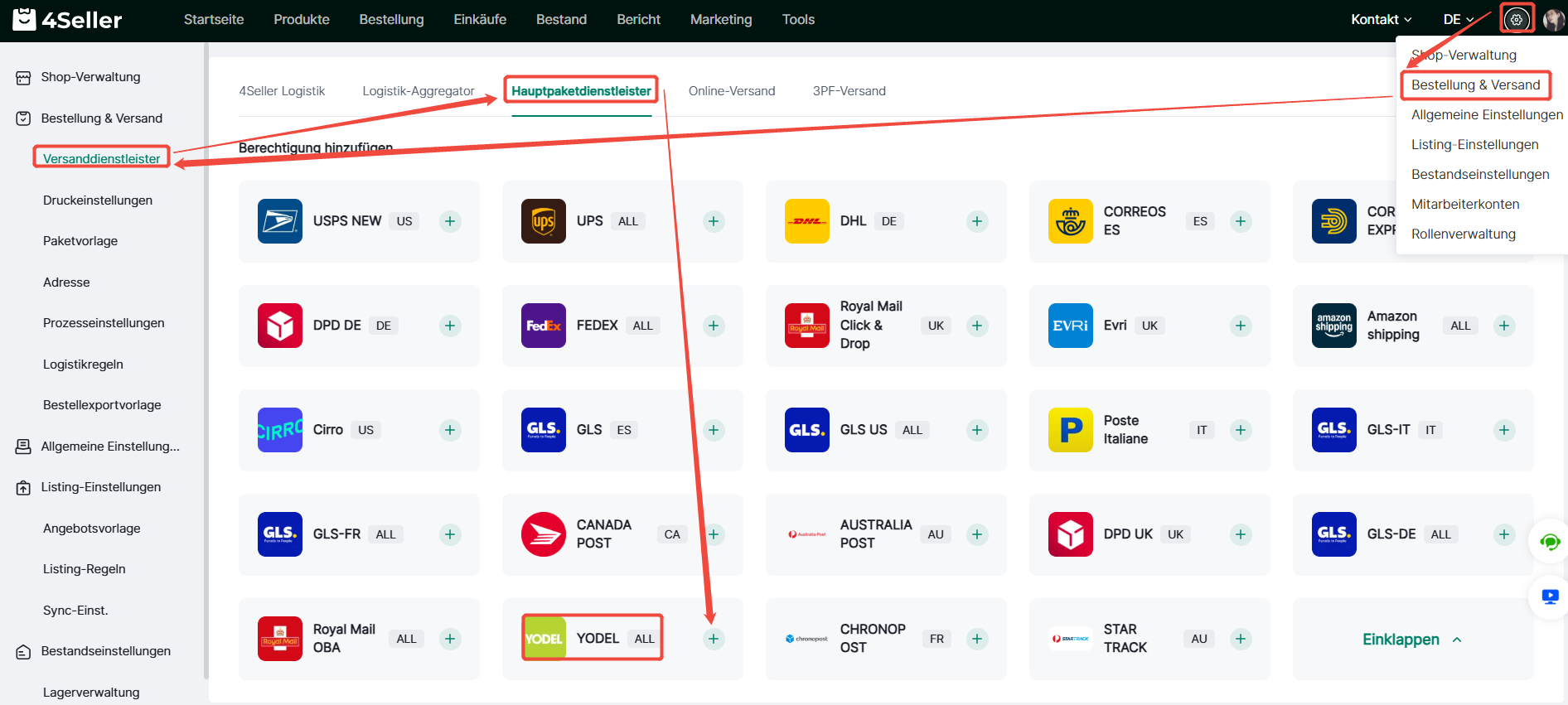Screen dimensions: 1568x705
Task: Add GLS-FR carrier via plus icon
Action: pos(450,534)
